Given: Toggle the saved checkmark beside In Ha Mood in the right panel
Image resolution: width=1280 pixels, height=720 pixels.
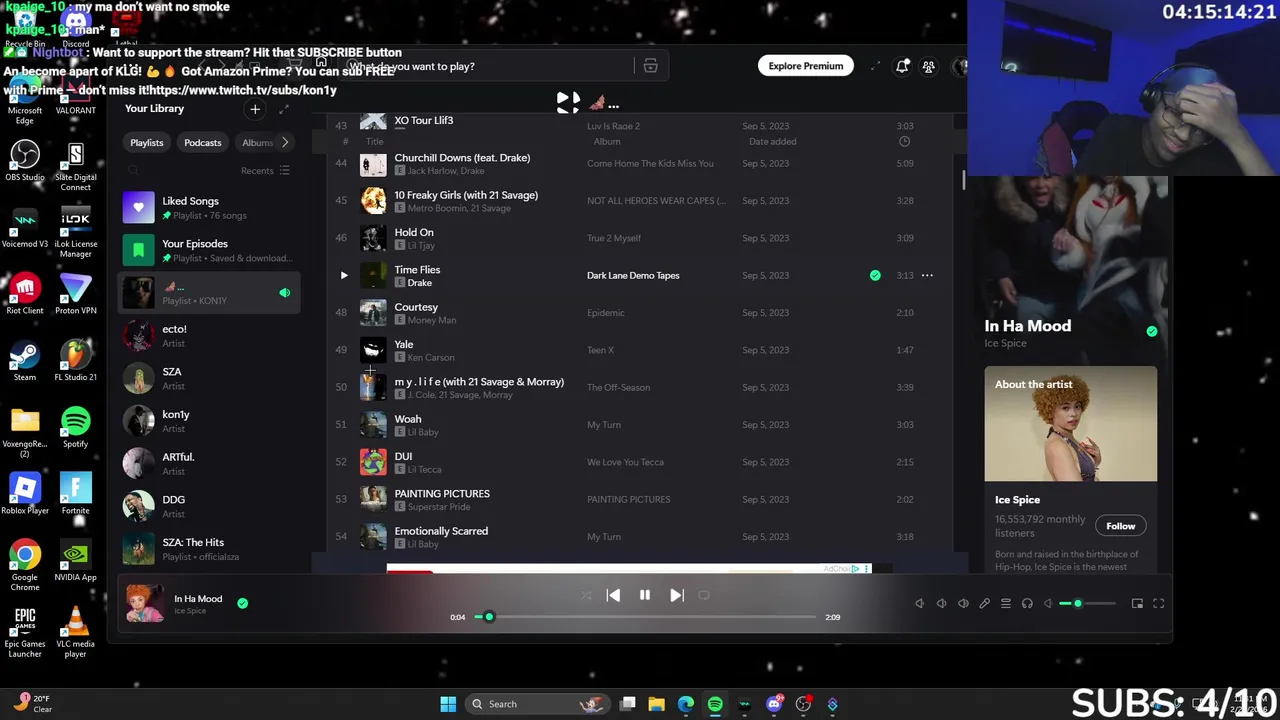Looking at the screenshot, I should click(x=1151, y=331).
